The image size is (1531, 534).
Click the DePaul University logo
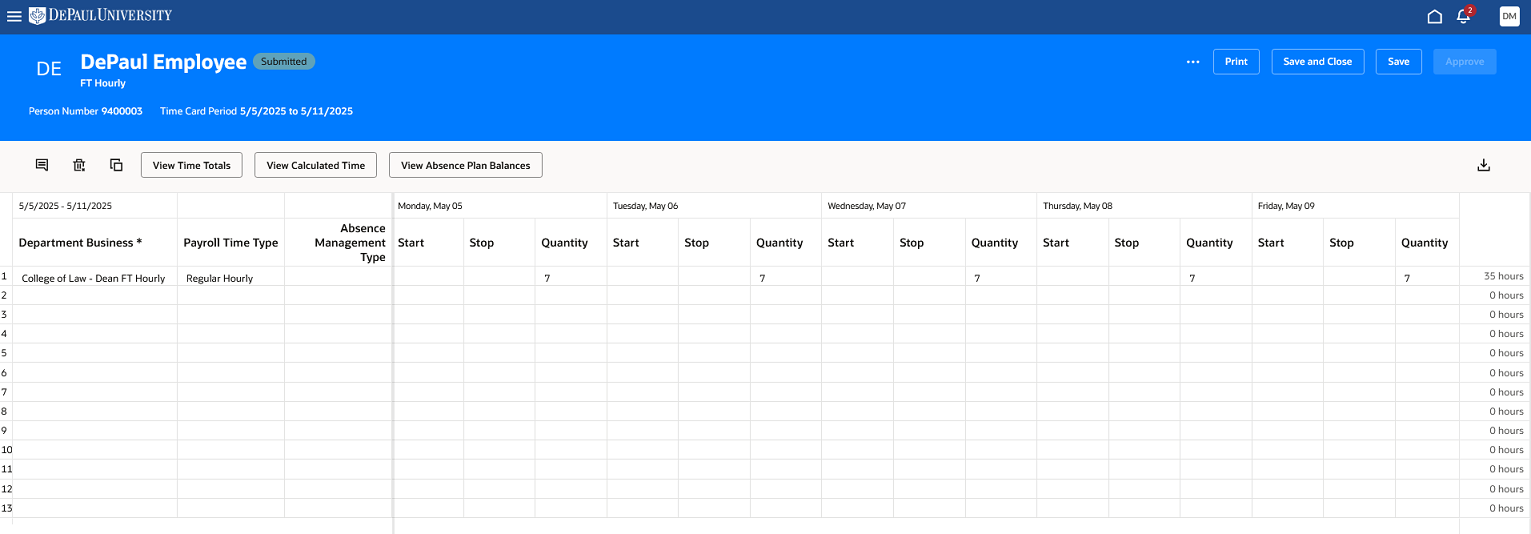(x=100, y=15)
